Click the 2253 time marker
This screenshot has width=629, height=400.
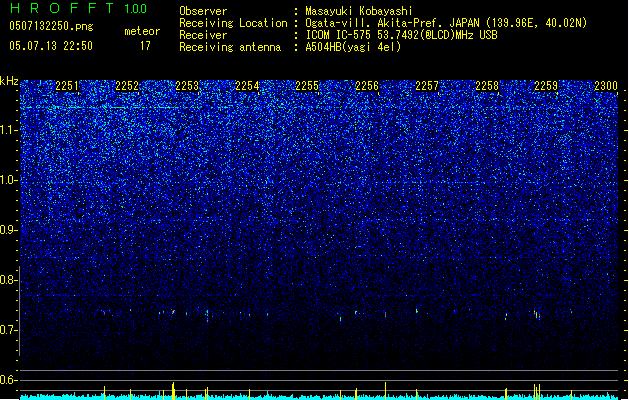(187, 86)
